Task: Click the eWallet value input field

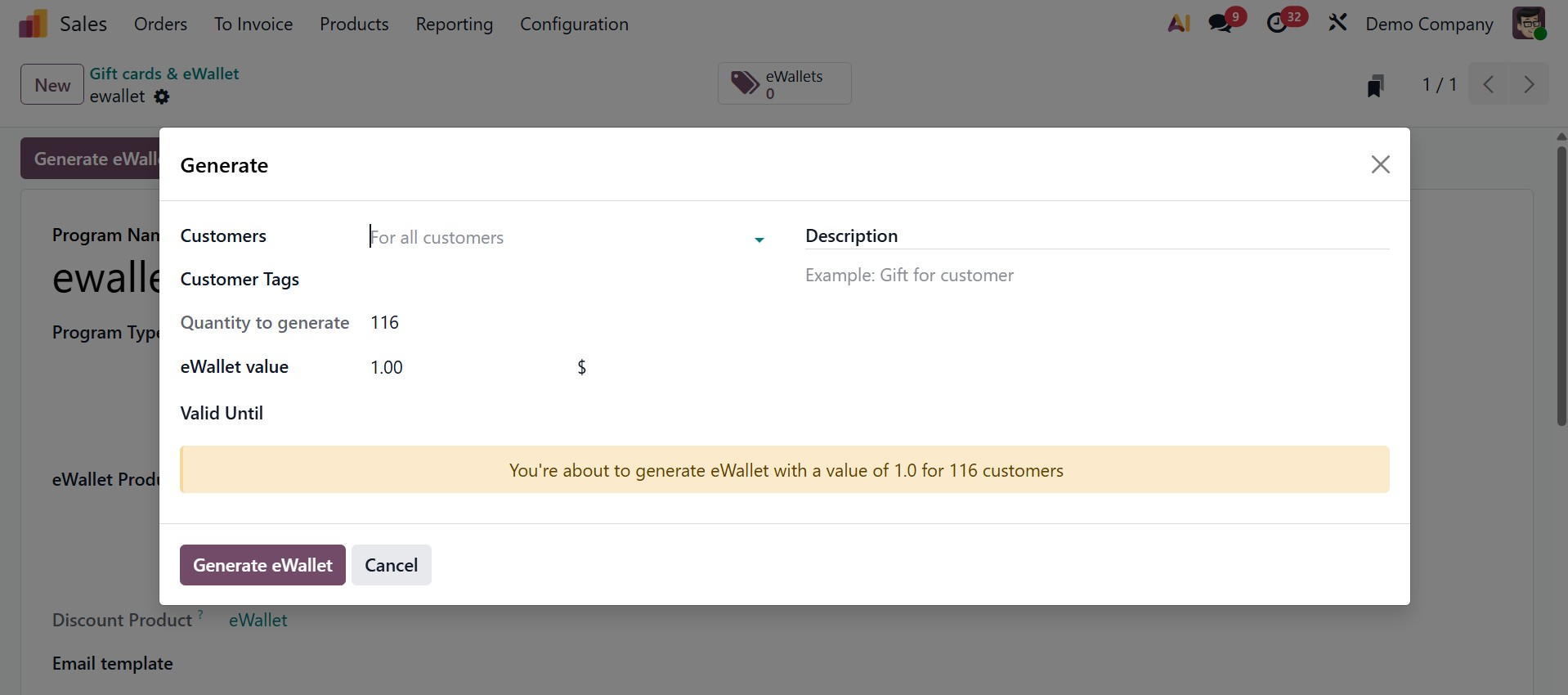Action: tap(466, 367)
